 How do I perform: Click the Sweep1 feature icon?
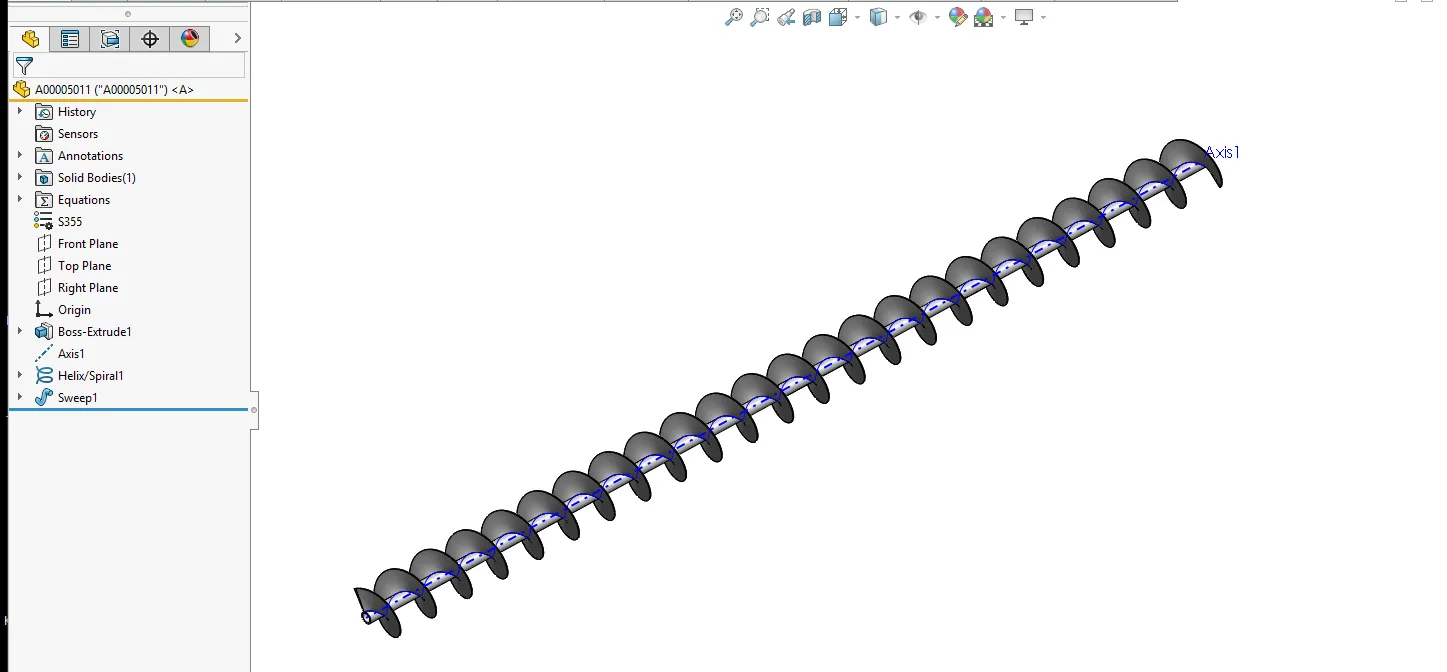tap(44, 398)
